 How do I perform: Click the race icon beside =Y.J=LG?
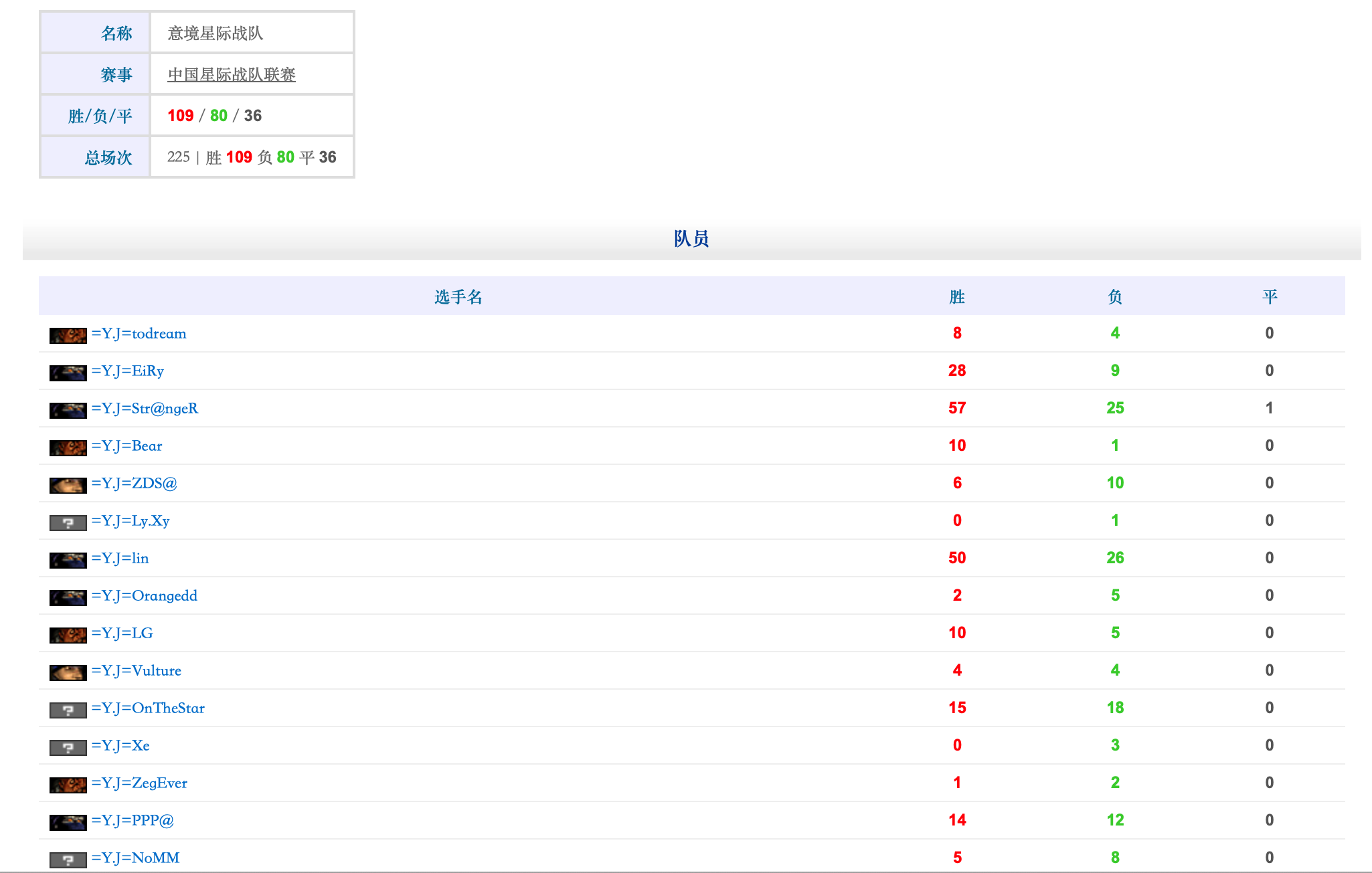point(68,635)
